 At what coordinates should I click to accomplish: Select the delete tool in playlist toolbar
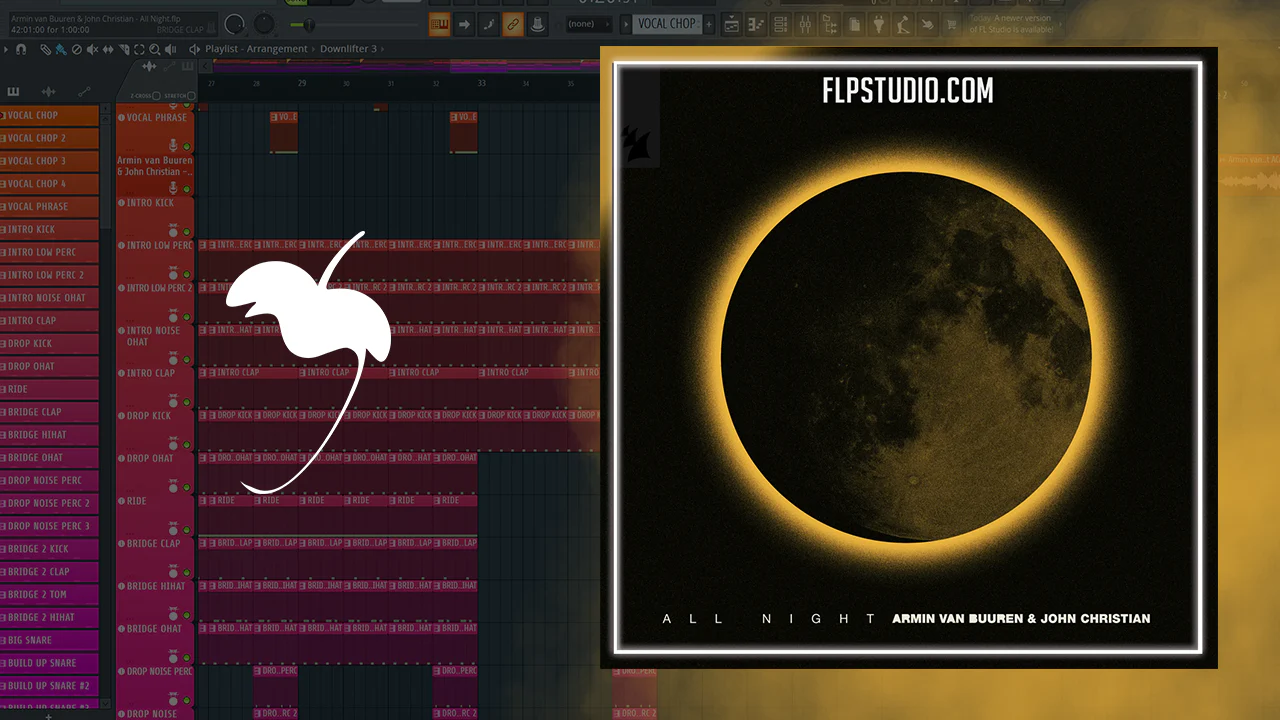click(x=77, y=49)
